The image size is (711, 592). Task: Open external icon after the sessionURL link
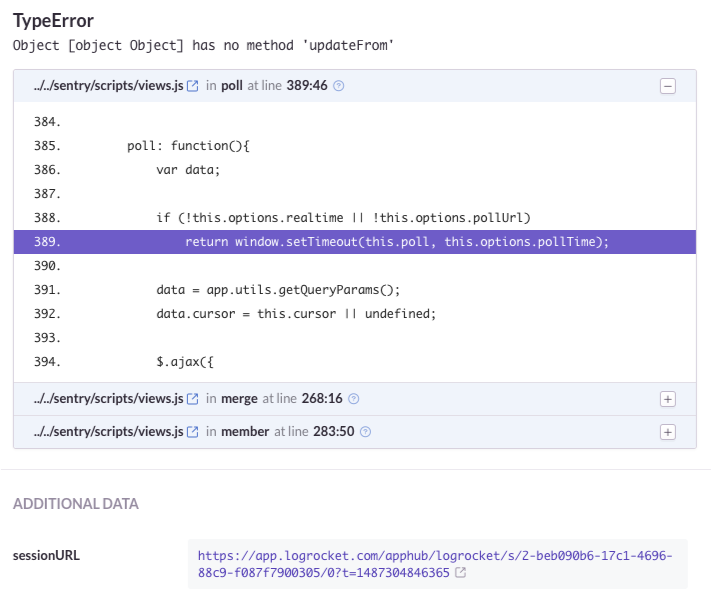(460, 573)
